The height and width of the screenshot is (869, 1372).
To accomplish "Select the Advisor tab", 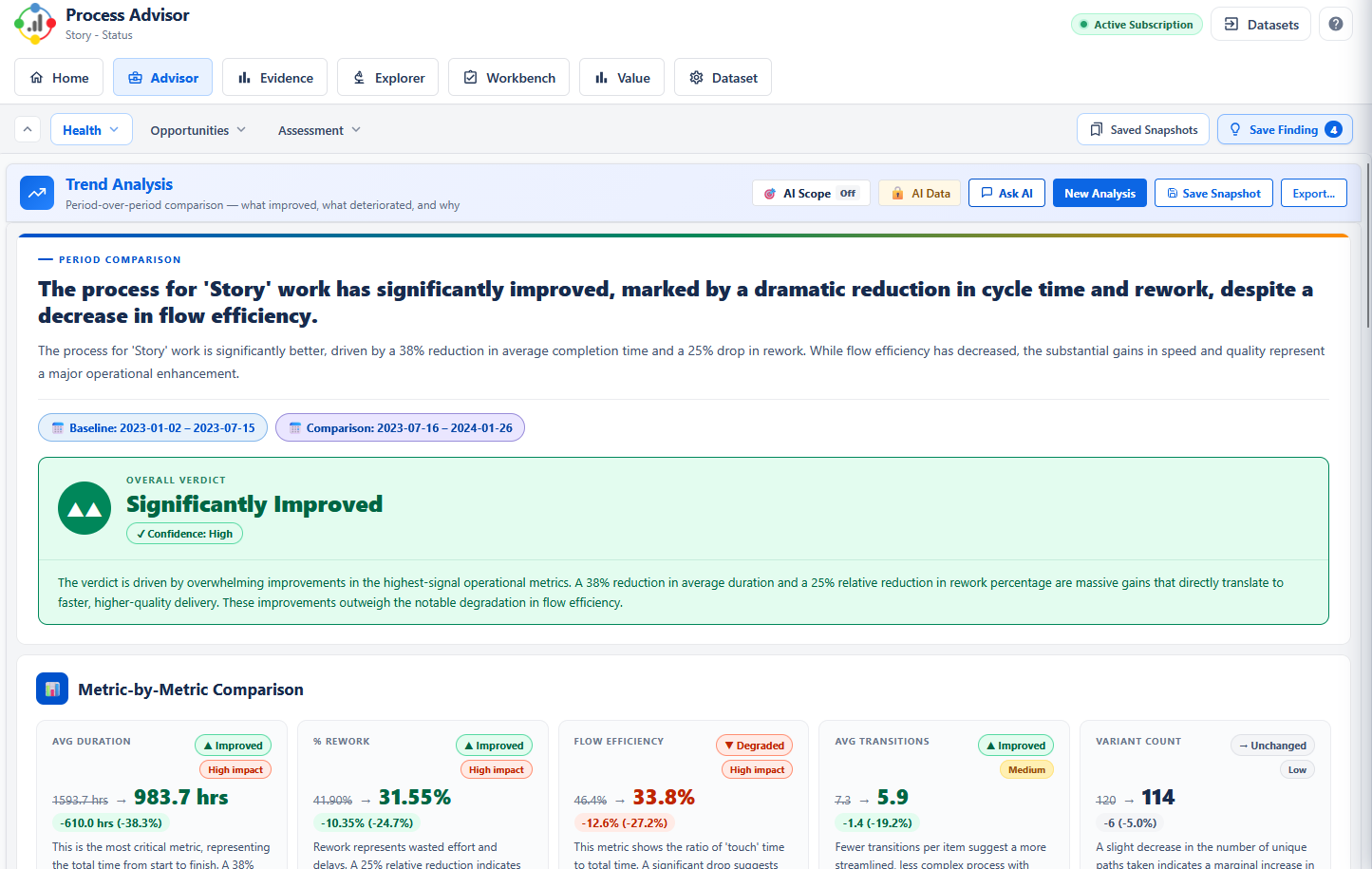I will click(162, 77).
